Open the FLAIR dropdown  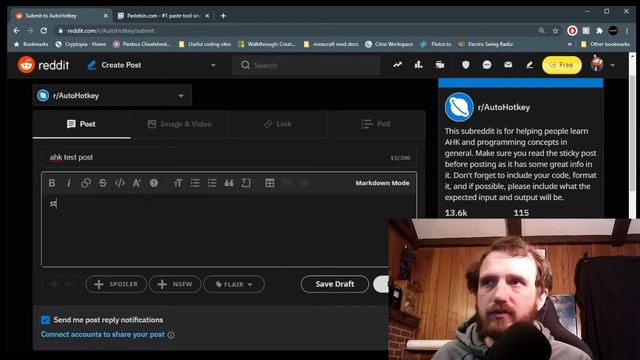pyautogui.click(x=234, y=284)
